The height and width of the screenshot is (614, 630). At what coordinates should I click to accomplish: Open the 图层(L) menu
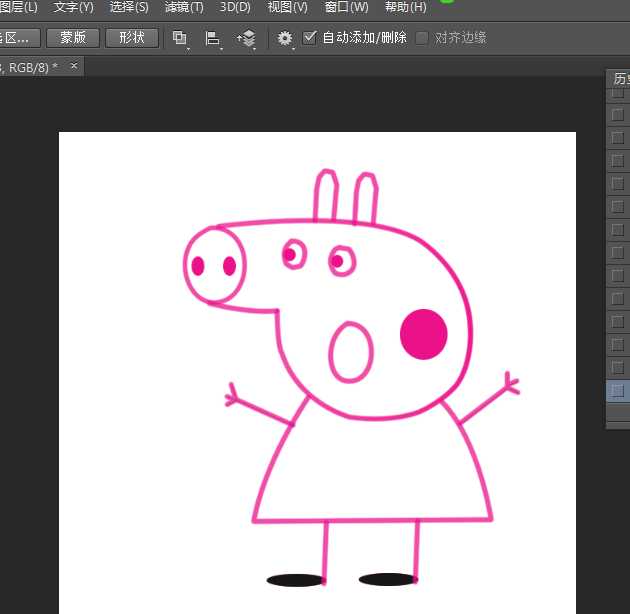click(18, 7)
